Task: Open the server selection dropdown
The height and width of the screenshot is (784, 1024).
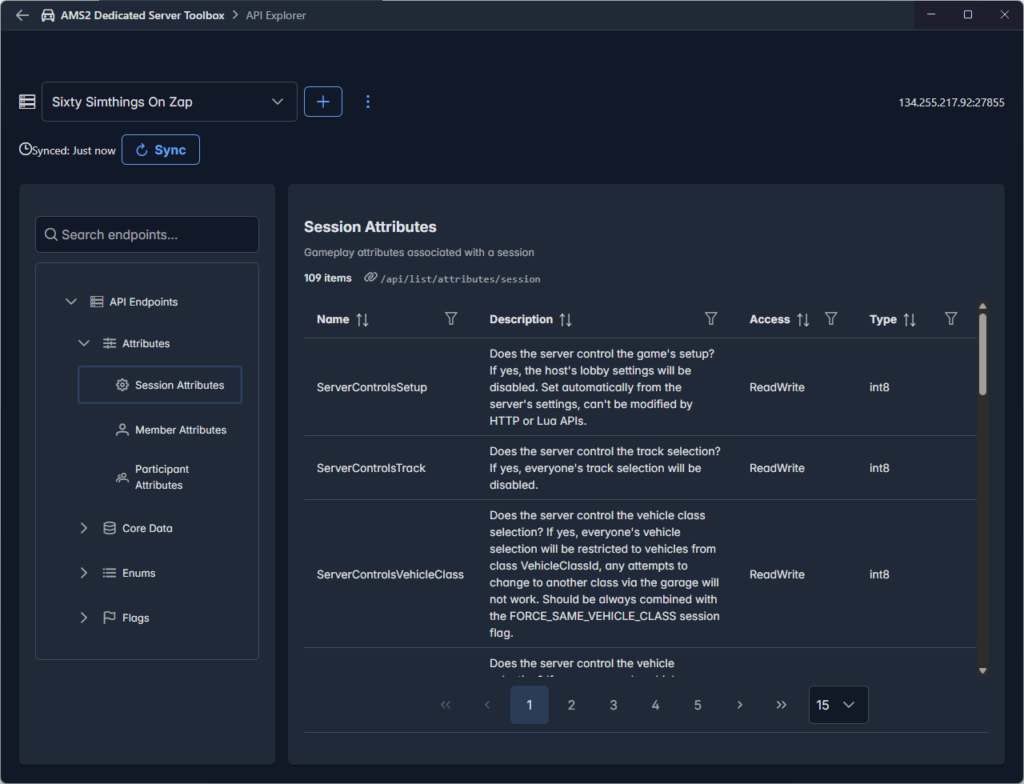Action: (169, 102)
